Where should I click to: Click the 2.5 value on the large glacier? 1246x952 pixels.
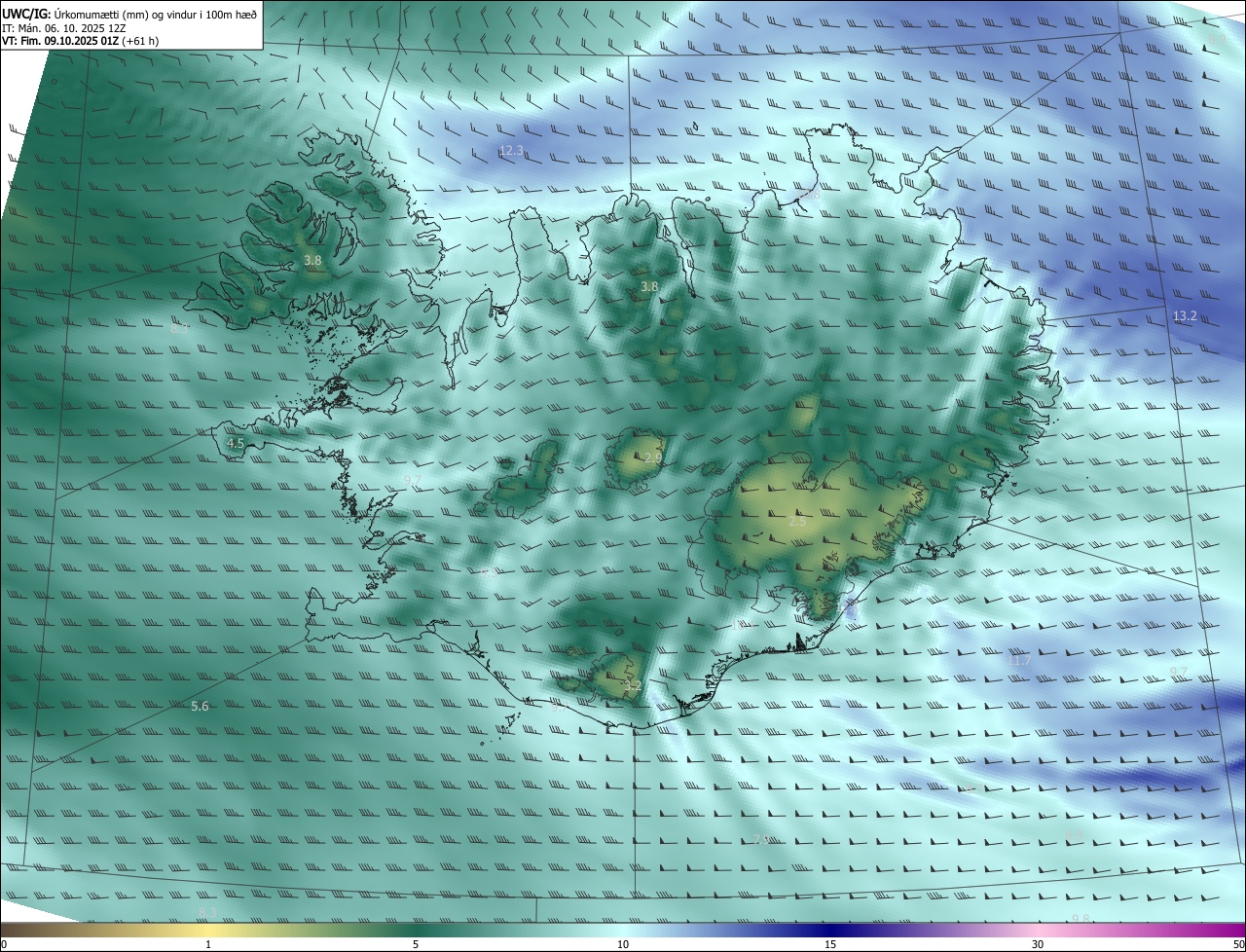point(797,521)
